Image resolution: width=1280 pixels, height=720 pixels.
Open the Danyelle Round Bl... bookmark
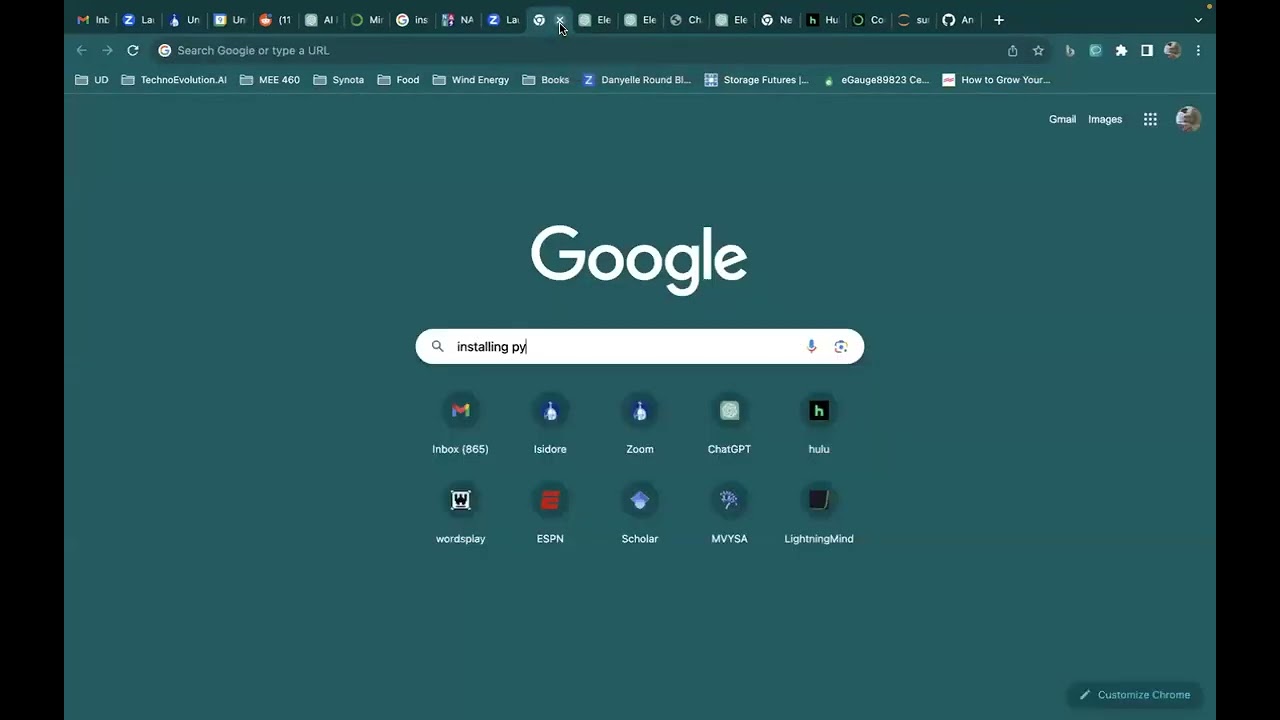(637, 80)
